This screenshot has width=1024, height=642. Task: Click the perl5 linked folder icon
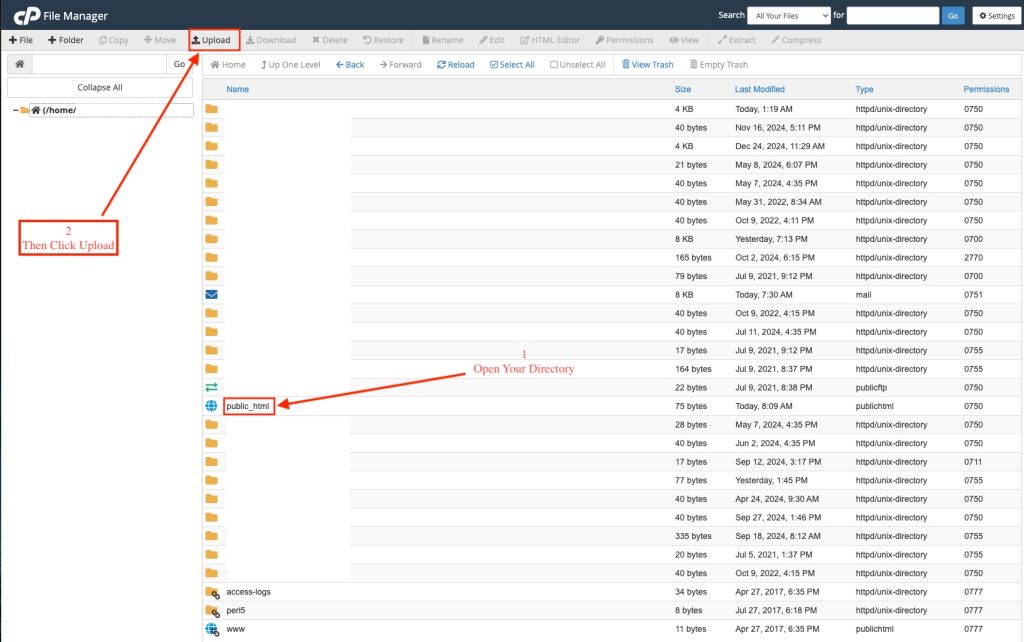click(212, 611)
